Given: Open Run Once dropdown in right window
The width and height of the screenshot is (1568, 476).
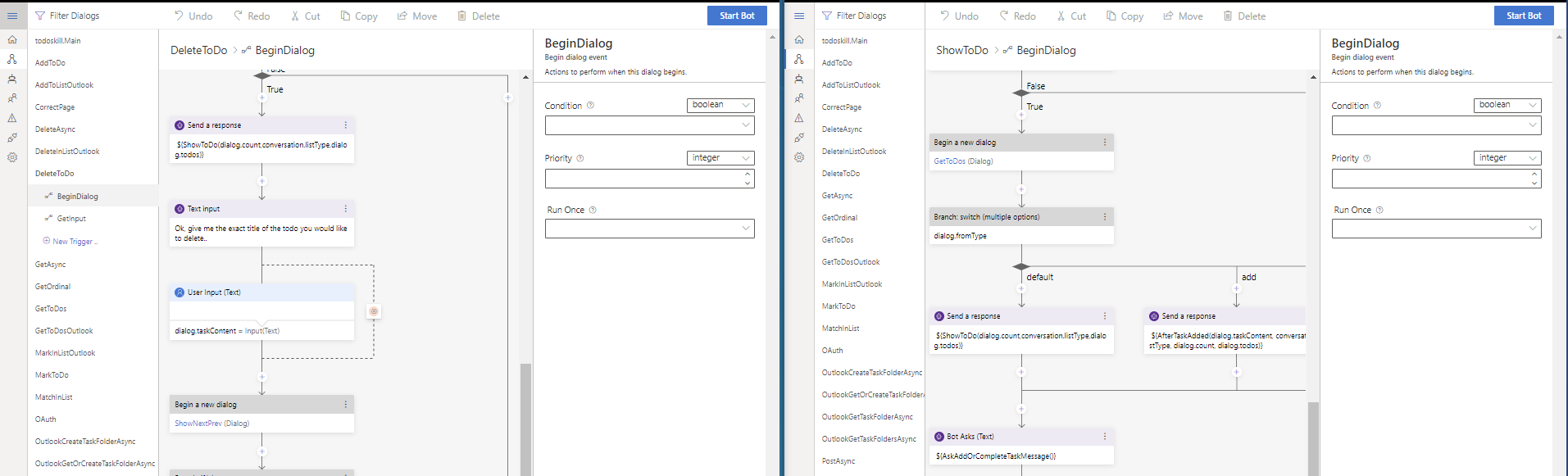Looking at the screenshot, I should coord(1437,229).
